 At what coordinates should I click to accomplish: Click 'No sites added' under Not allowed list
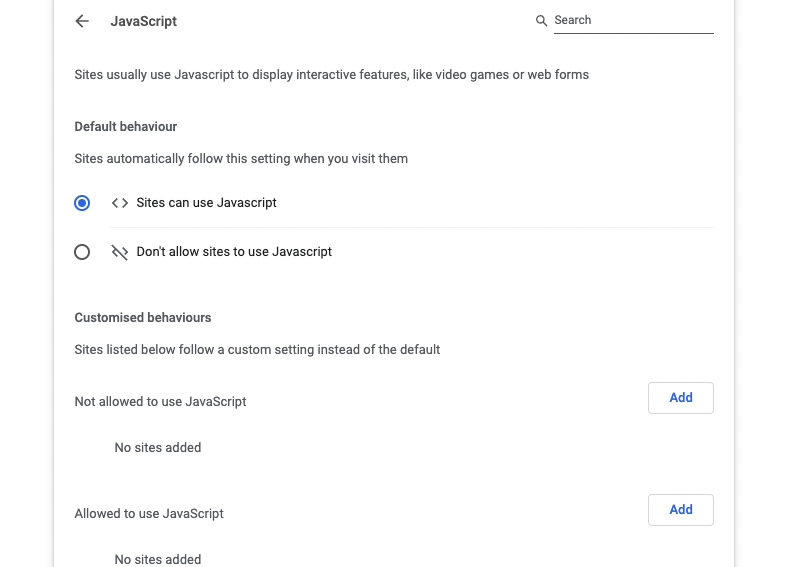click(158, 448)
